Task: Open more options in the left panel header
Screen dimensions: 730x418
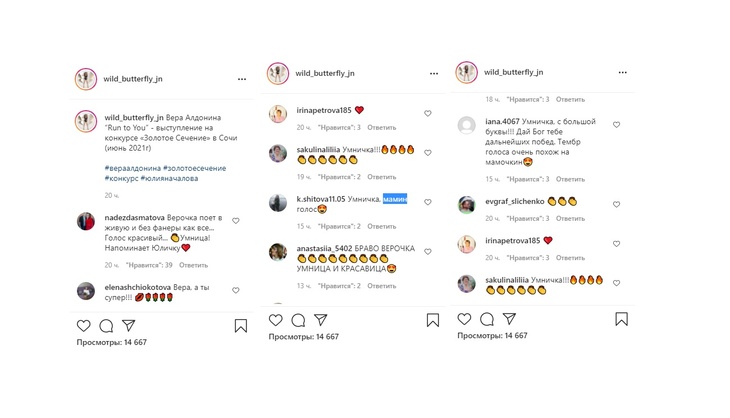Action: pos(241,78)
